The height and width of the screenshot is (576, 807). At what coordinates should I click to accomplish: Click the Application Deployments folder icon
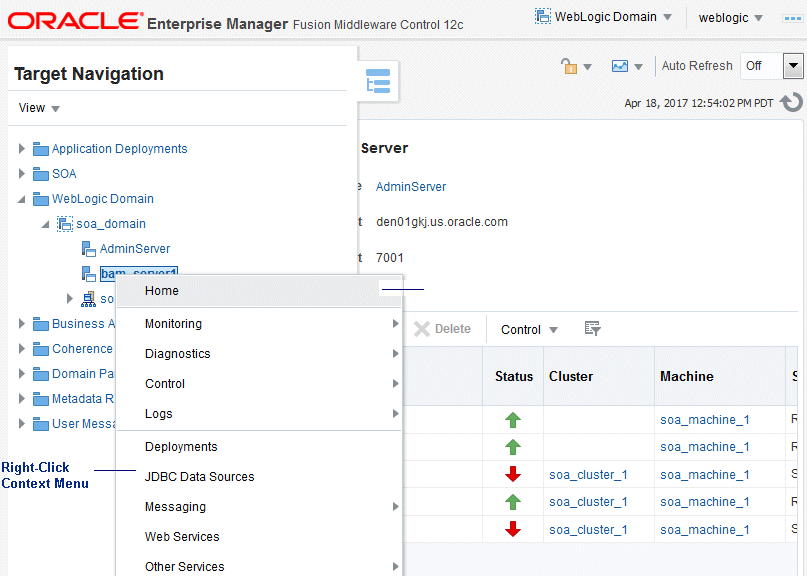click(x=41, y=149)
